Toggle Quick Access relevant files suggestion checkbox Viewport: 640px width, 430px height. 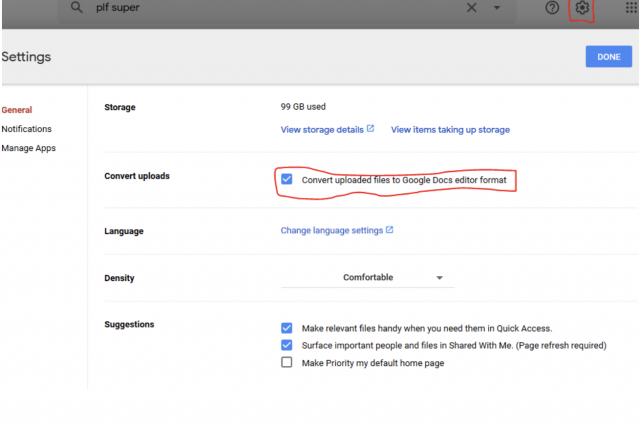click(x=287, y=328)
